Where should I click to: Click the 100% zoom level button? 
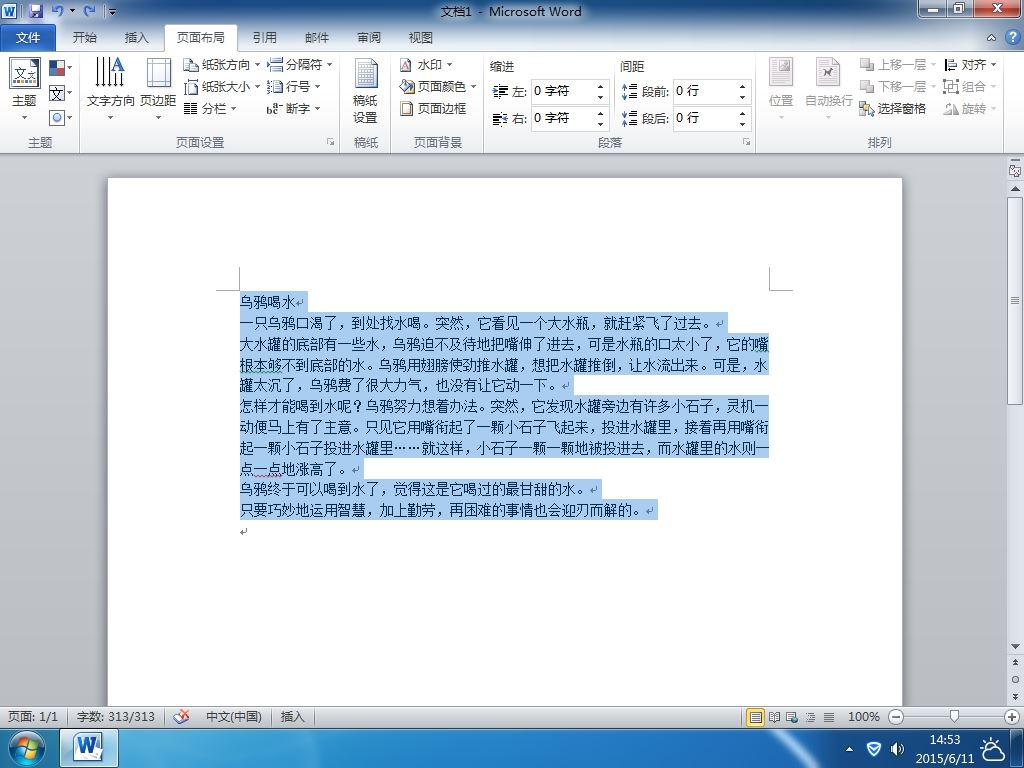click(863, 716)
